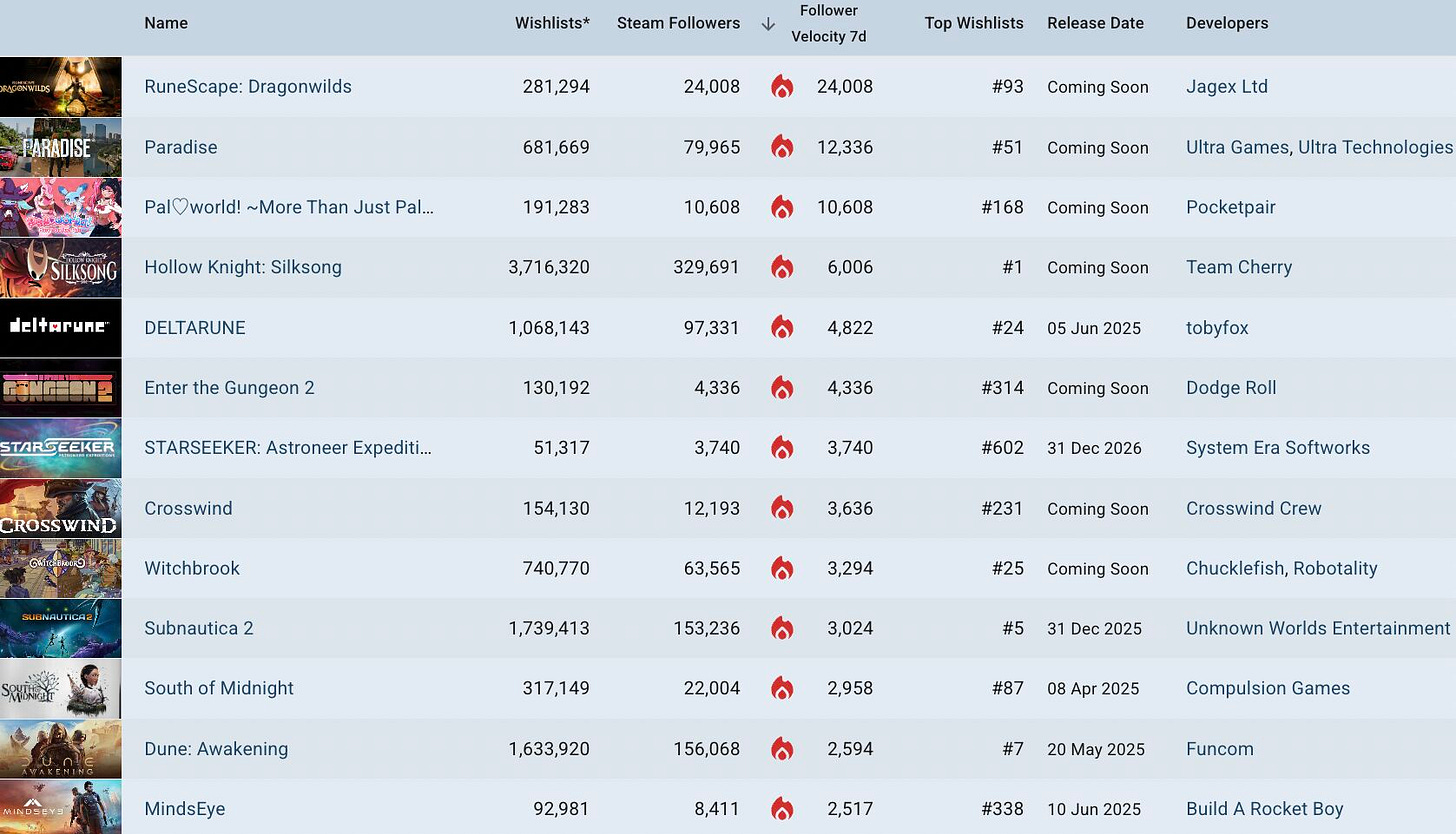Image resolution: width=1456 pixels, height=834 pixels.
Task: Open the MindsEye game link
Action: (x=185, y=809)
